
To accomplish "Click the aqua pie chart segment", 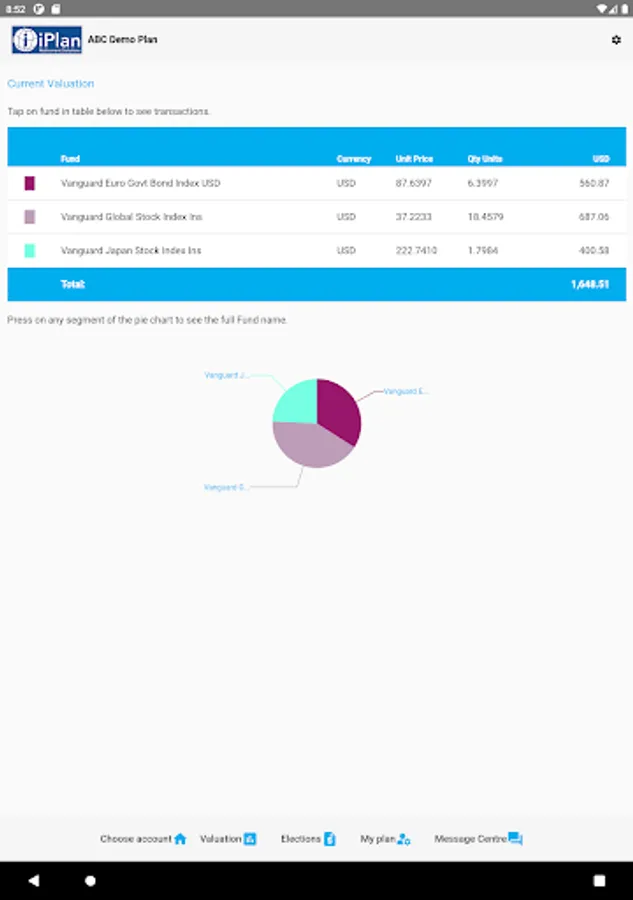I will 300,404.
